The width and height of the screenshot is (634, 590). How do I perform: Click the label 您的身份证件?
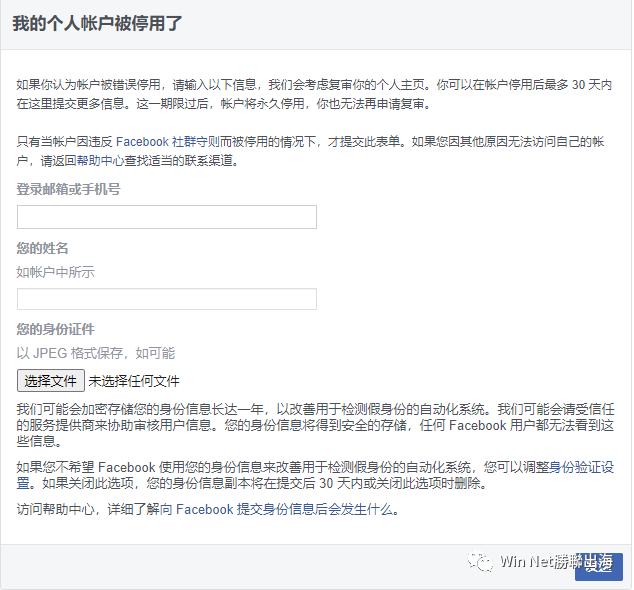(55, 329)
